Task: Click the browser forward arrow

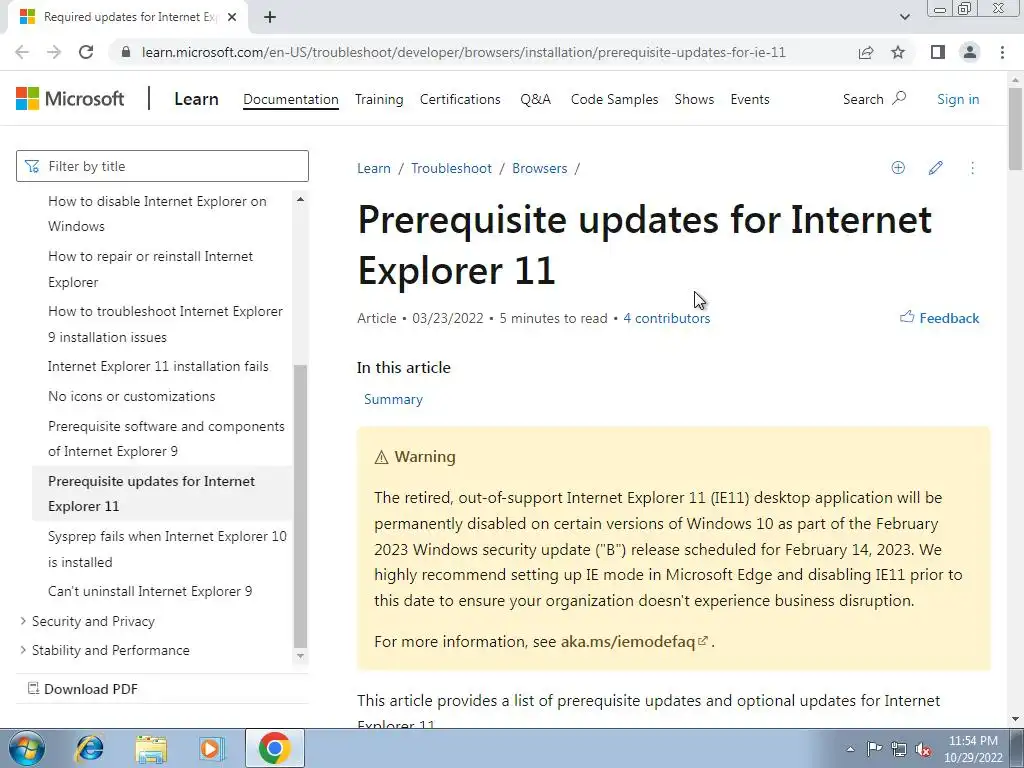Action: pos(54,52)
